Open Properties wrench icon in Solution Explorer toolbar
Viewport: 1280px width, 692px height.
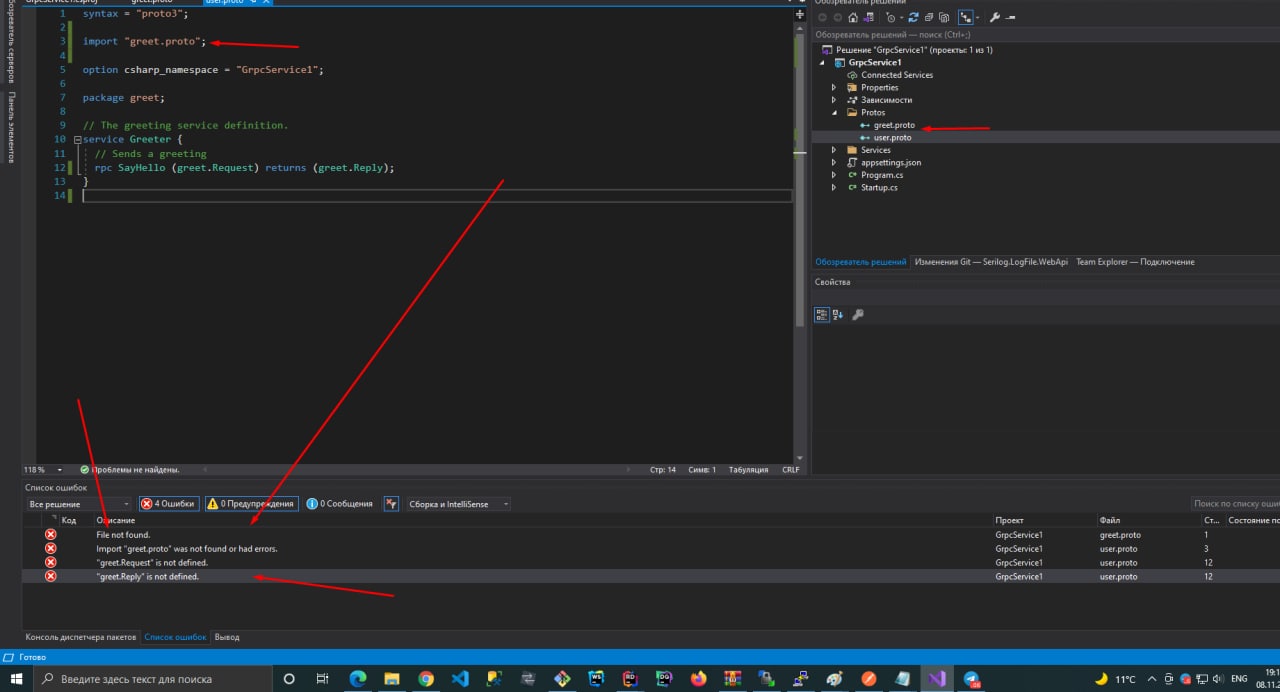pyautogui.click(x=995, y=17)
